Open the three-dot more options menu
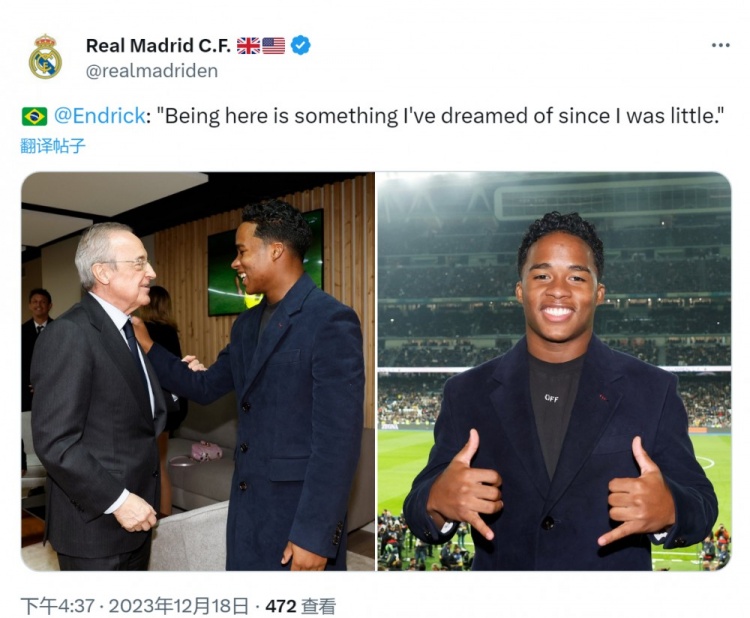 tap(720, 45)
